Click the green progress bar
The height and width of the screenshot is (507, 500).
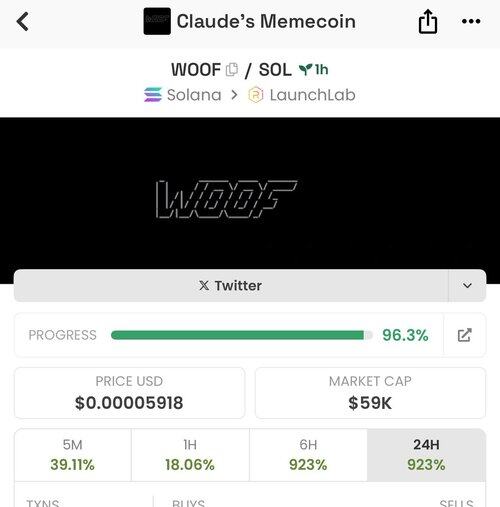tap(241, 335)
